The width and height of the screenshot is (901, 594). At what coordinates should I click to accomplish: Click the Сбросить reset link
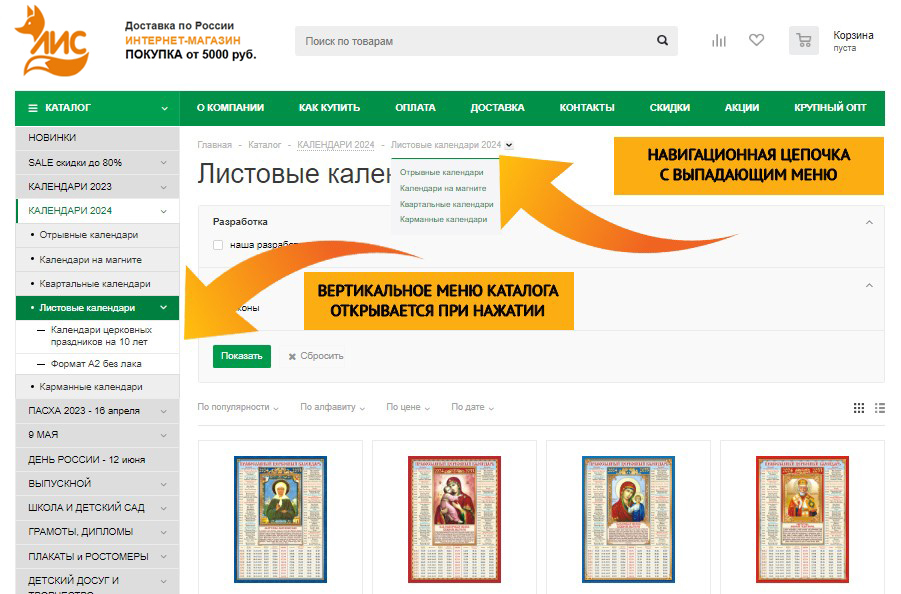(x=316, y=356)
